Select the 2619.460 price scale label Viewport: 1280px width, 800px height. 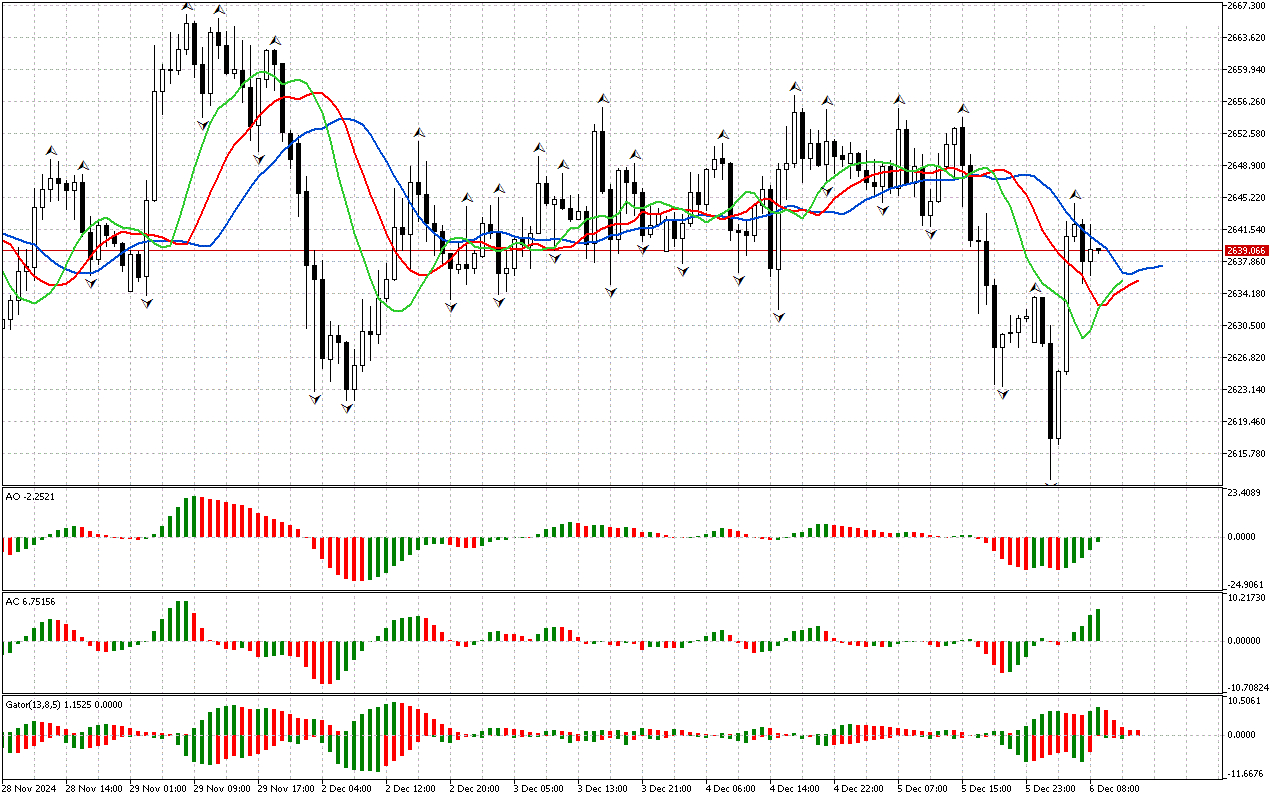(1248, 422)
